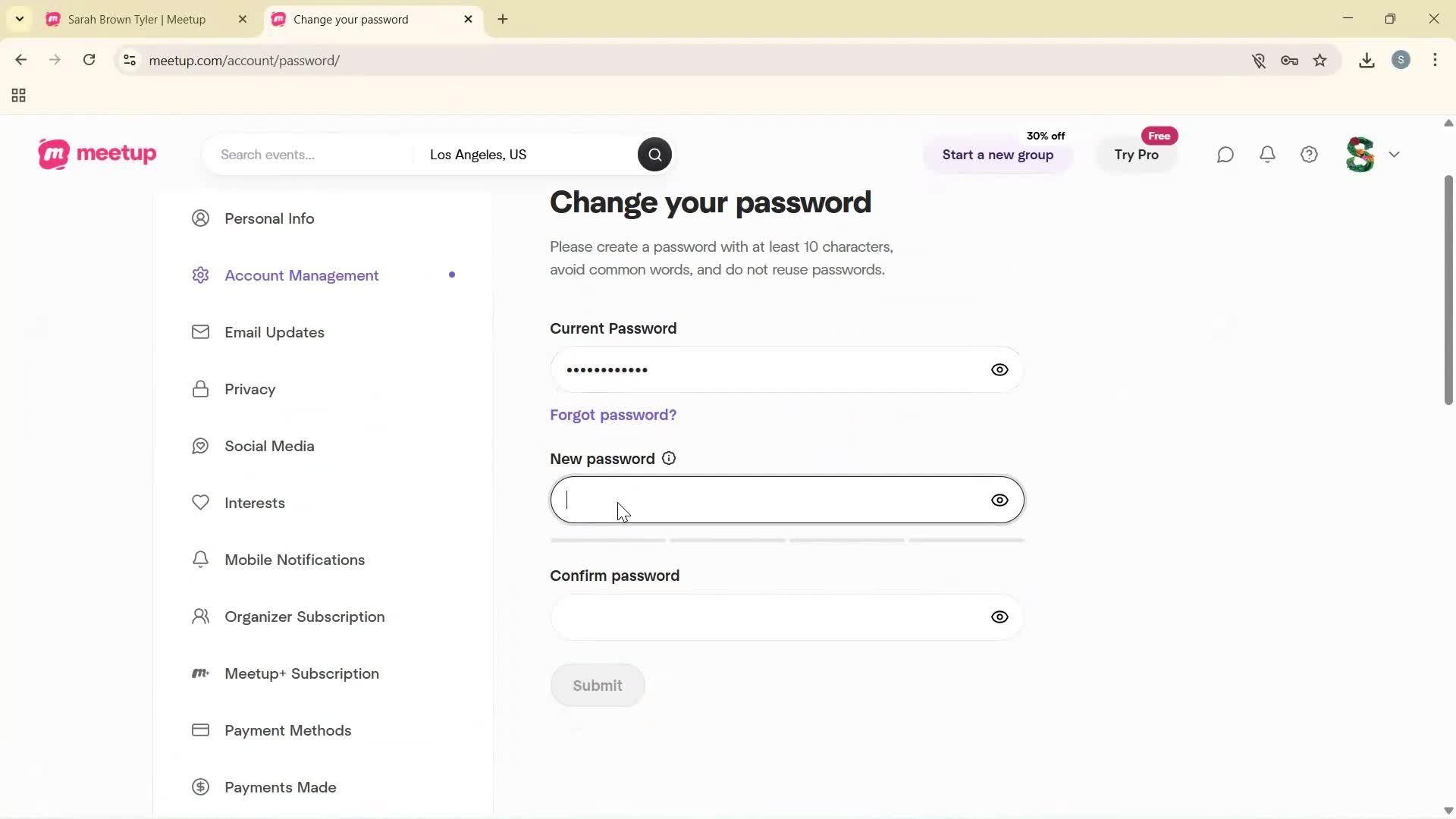1456x819 pixels.
Task: Click the Forgot password link
Action: 613,415
